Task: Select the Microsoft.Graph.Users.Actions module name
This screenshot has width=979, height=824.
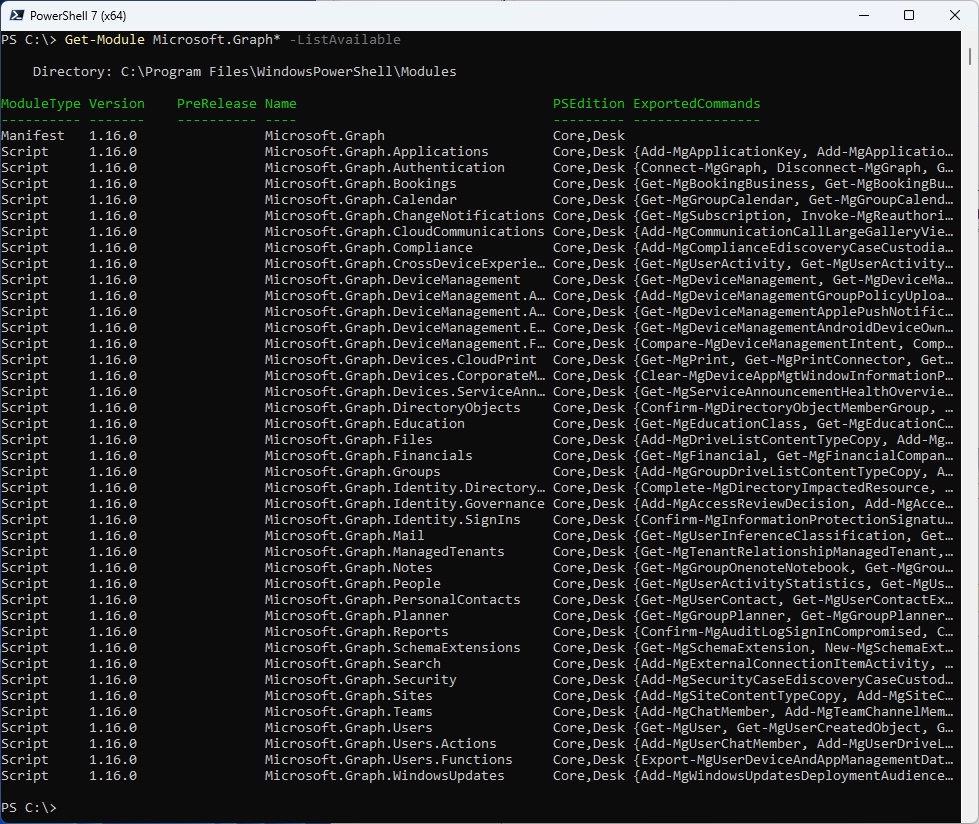Action: (x=380, y=745)
